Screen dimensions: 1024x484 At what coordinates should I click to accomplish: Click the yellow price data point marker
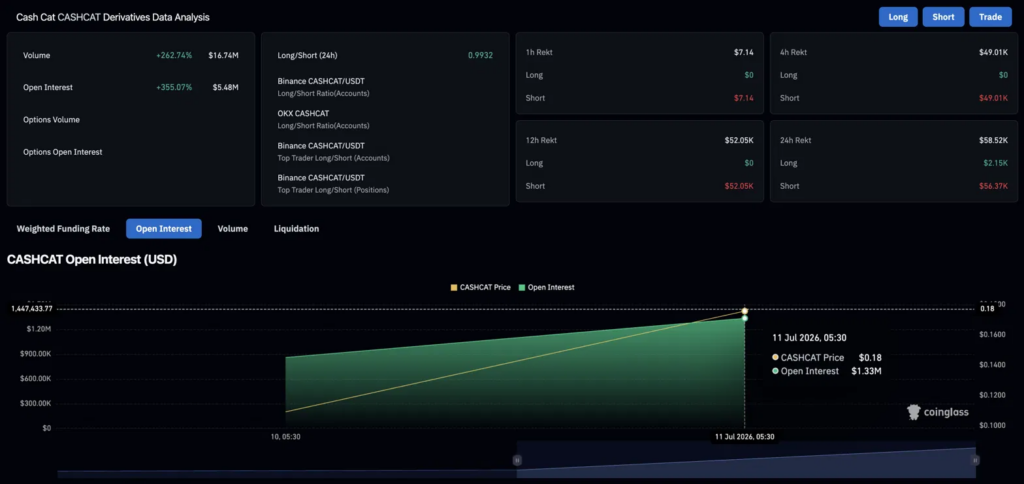pos(744,310)
